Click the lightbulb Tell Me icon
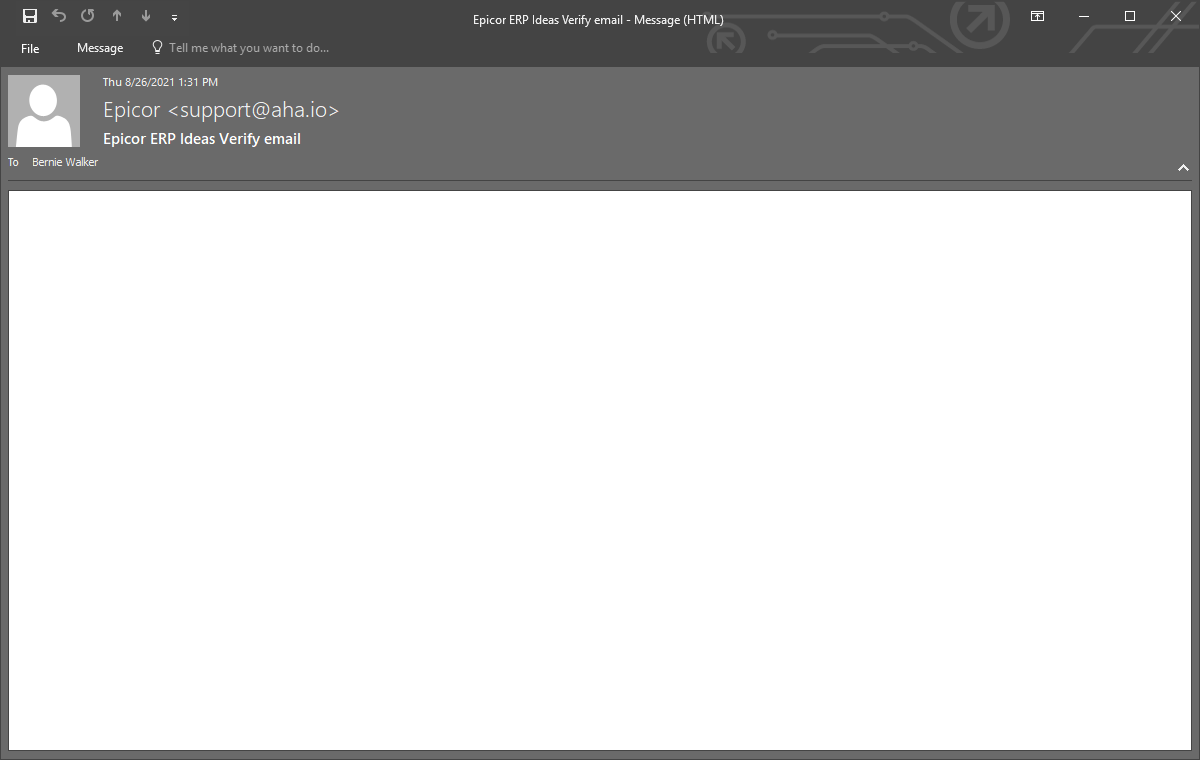Viewport: 1200px width, 760px height. 157,47
